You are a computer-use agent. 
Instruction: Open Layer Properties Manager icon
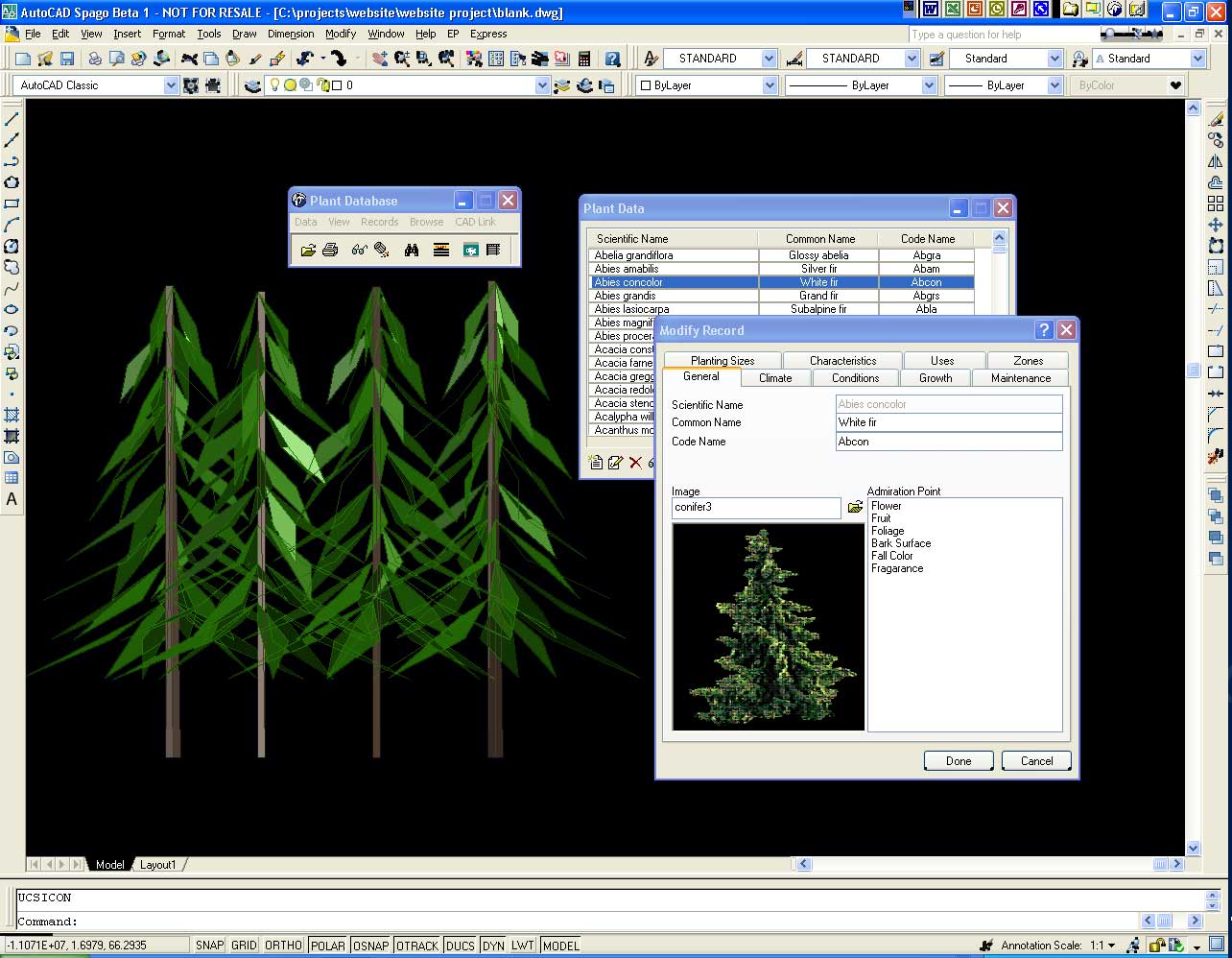coord(252,85)
